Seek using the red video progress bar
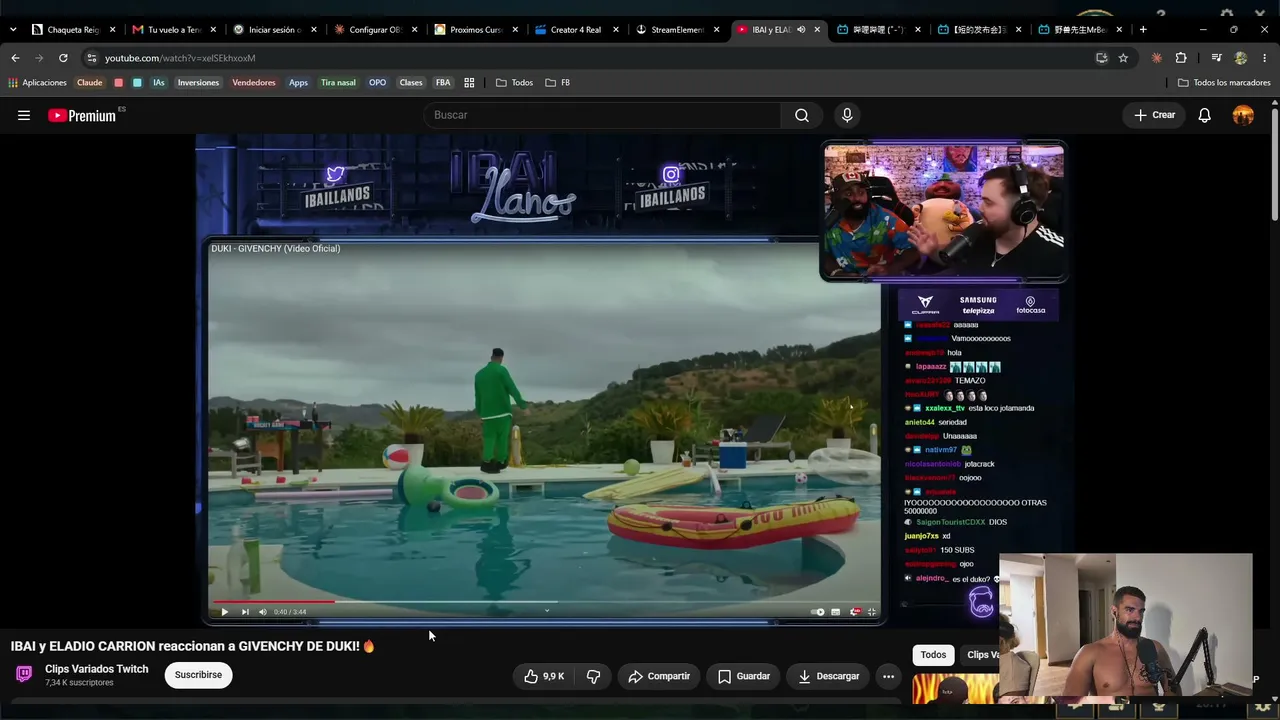 point(545,602)
